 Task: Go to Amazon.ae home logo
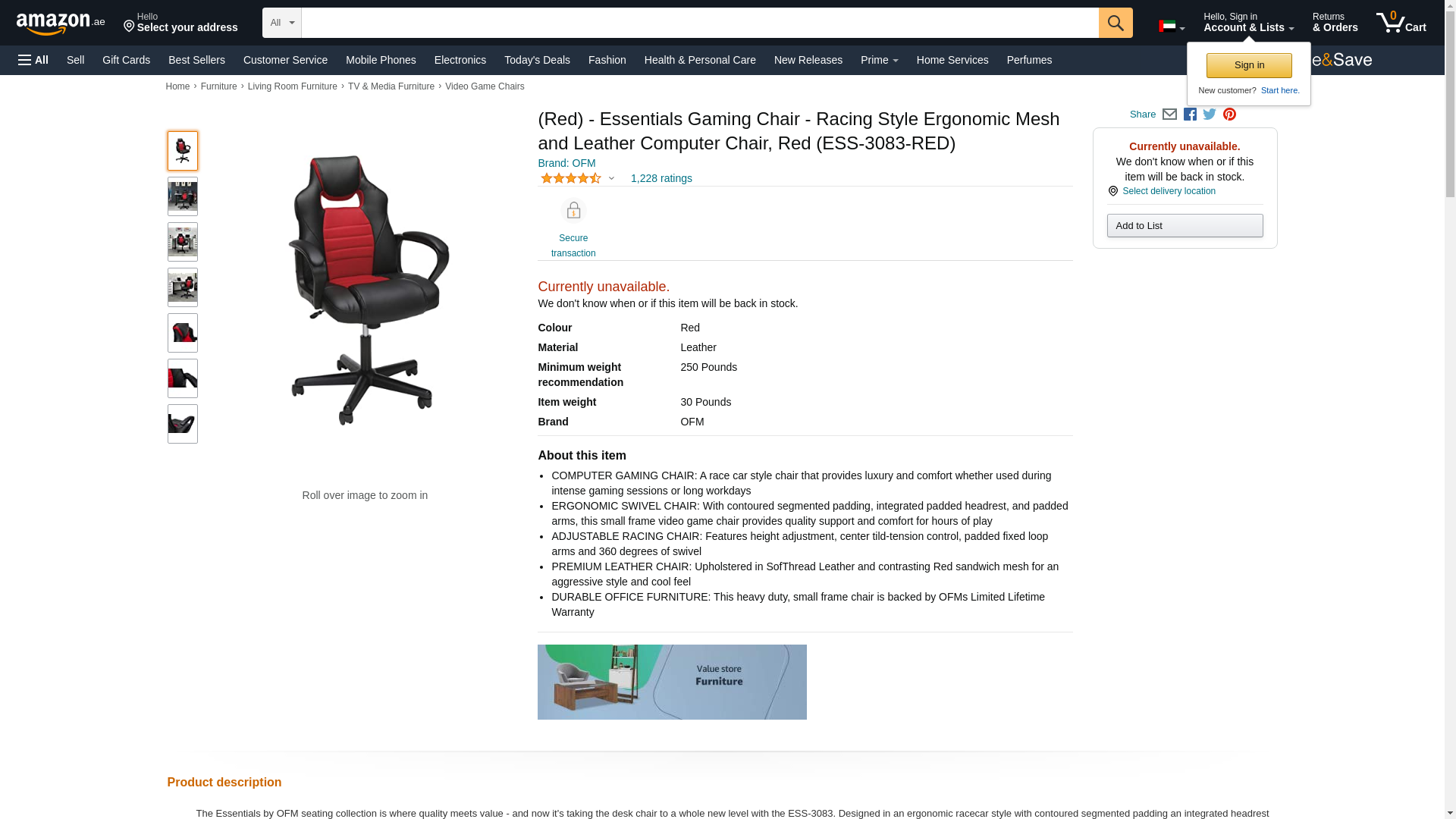61,23
